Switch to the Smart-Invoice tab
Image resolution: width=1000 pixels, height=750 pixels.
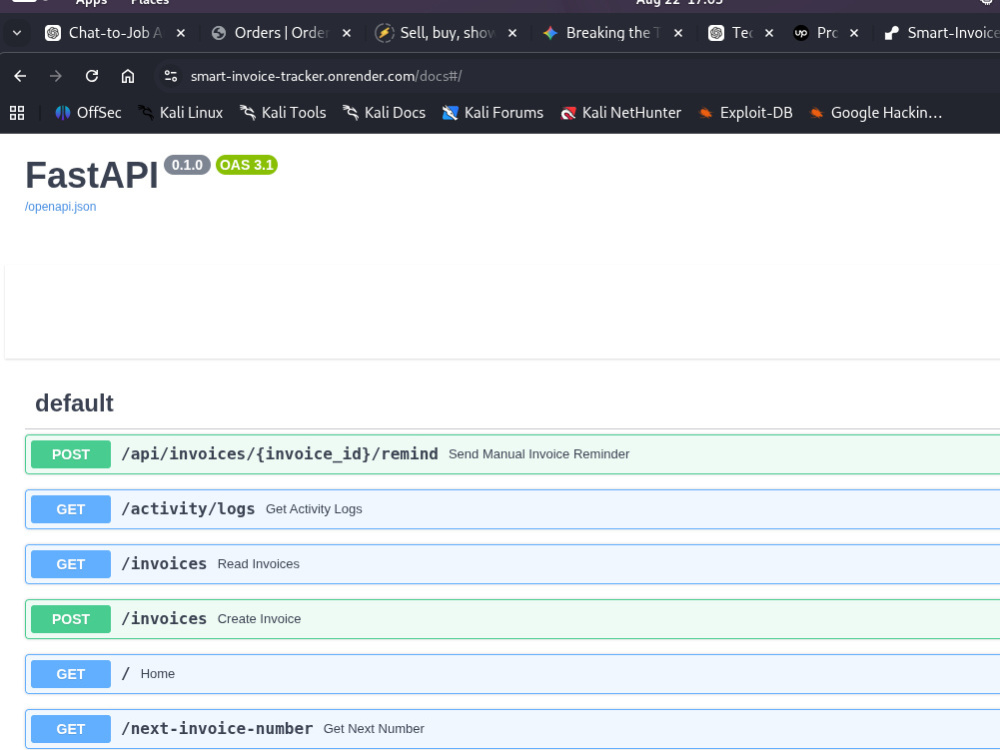click(941, 33)
